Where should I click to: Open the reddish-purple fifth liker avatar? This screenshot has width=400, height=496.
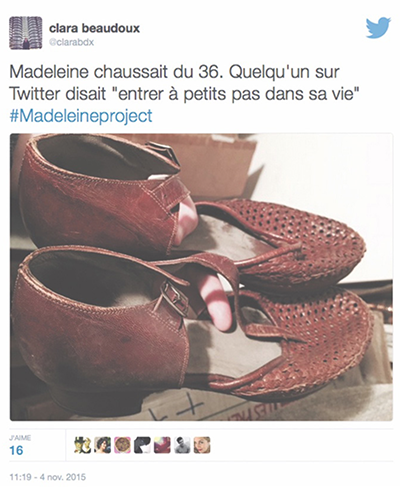pos(162,445)
